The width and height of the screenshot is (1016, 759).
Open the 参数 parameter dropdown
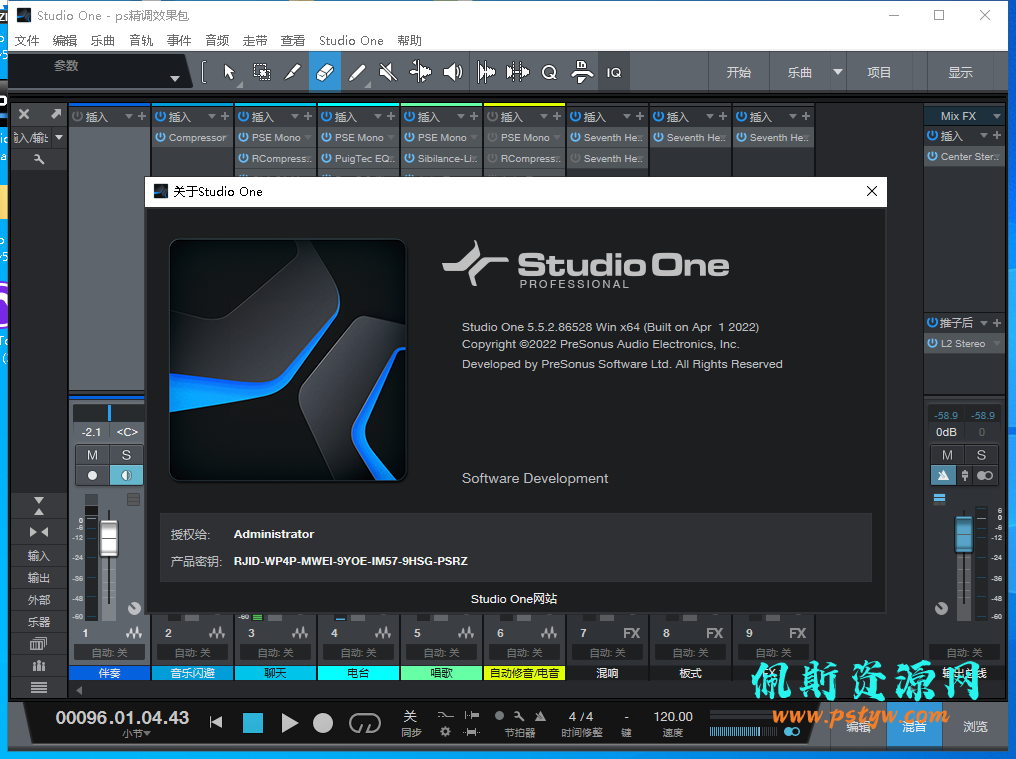pos(174,78)
